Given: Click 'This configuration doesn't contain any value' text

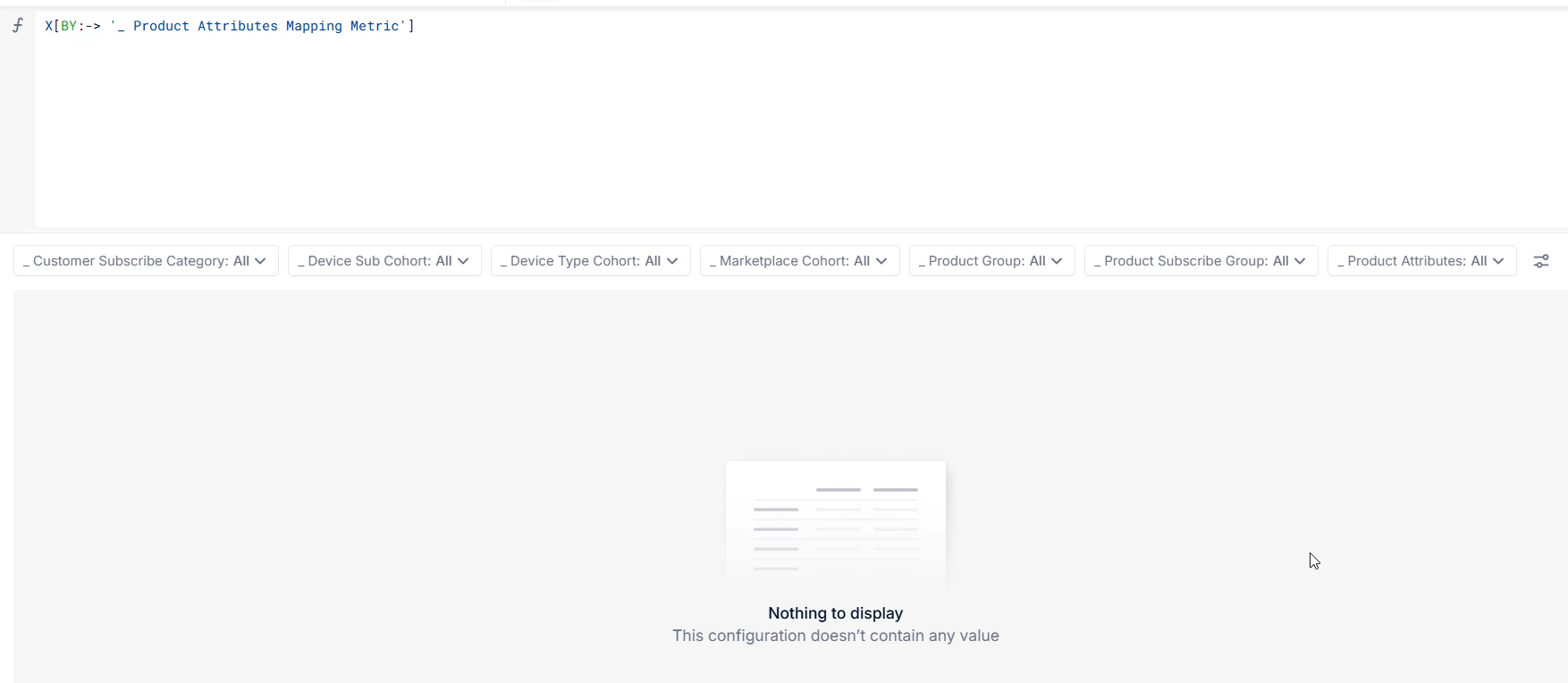Looking at the screenshot, I should [836, 636].
